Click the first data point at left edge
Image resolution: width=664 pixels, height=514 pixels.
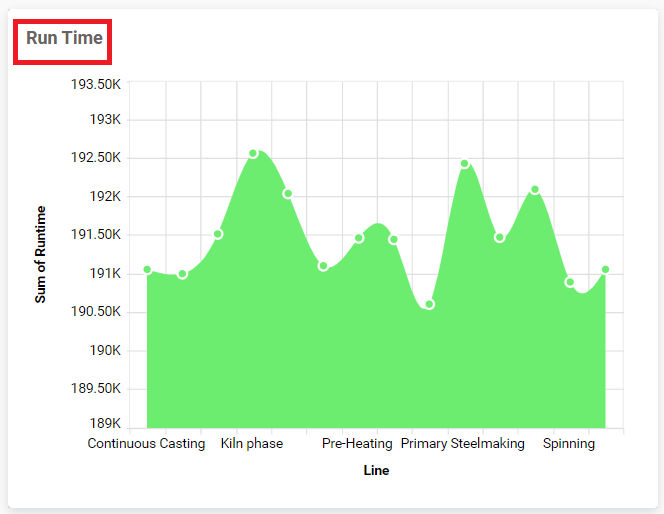(x=147, y=270)
